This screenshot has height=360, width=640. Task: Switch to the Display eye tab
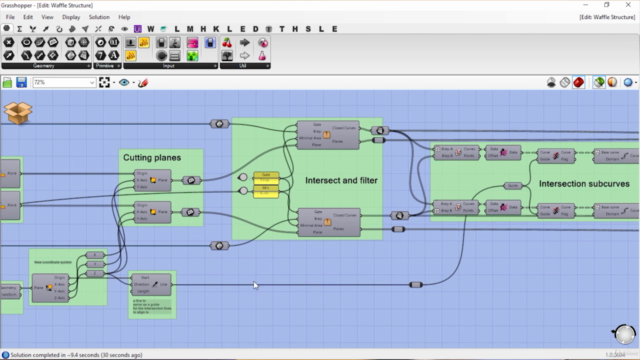click(x=124, y=29)
